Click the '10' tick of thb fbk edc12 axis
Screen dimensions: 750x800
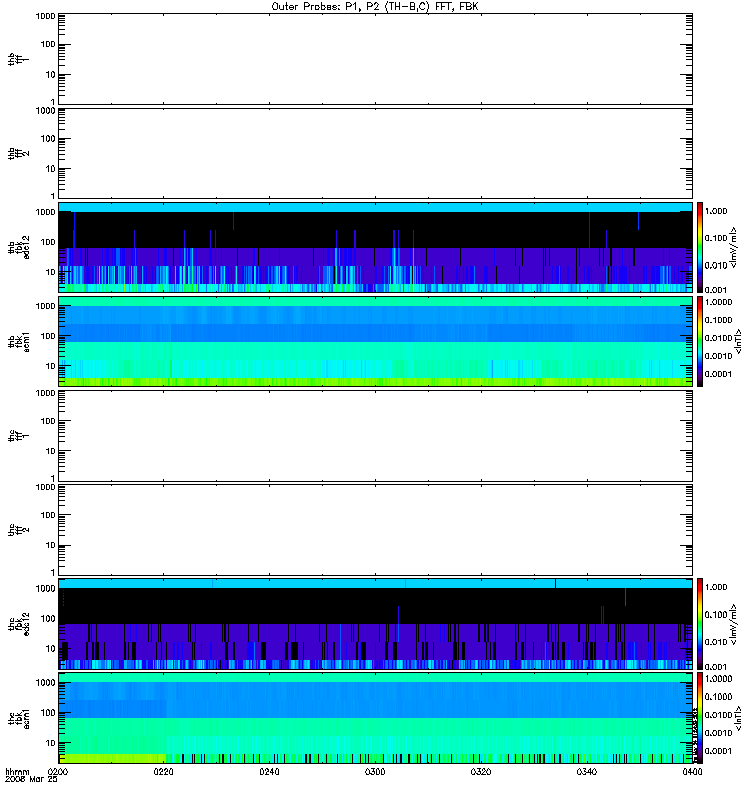click(x=51, y=272)
